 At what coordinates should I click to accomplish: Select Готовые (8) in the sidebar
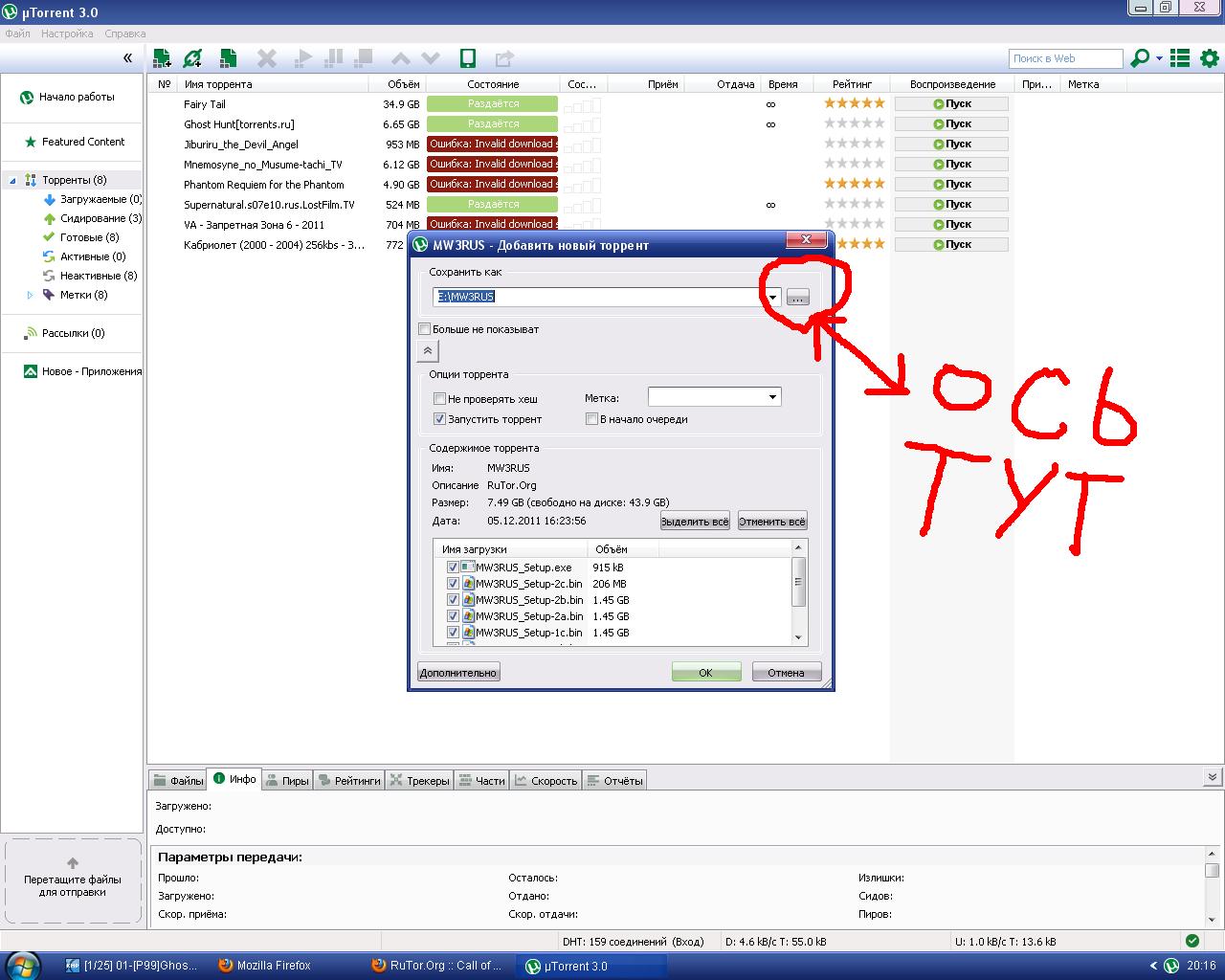click(81, 237)
